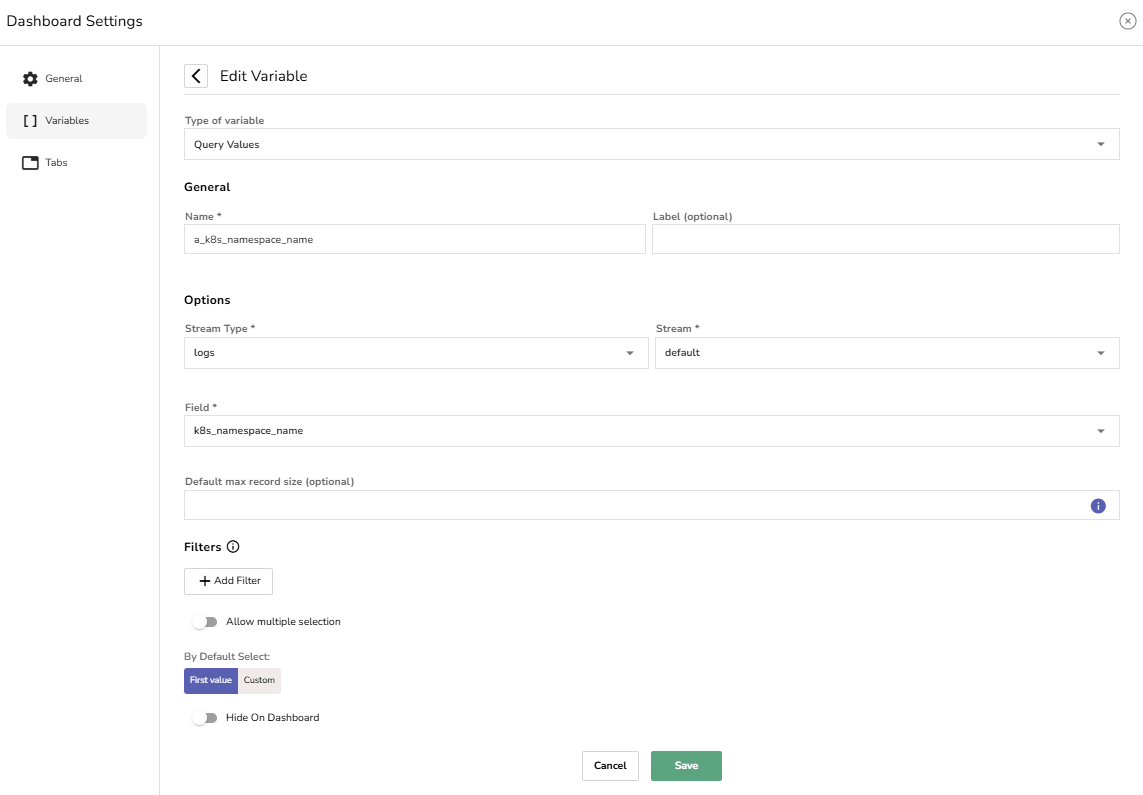Cancel editing the variable
Image resolution: width=1143 pixels, height=795 pixels.
610,766
